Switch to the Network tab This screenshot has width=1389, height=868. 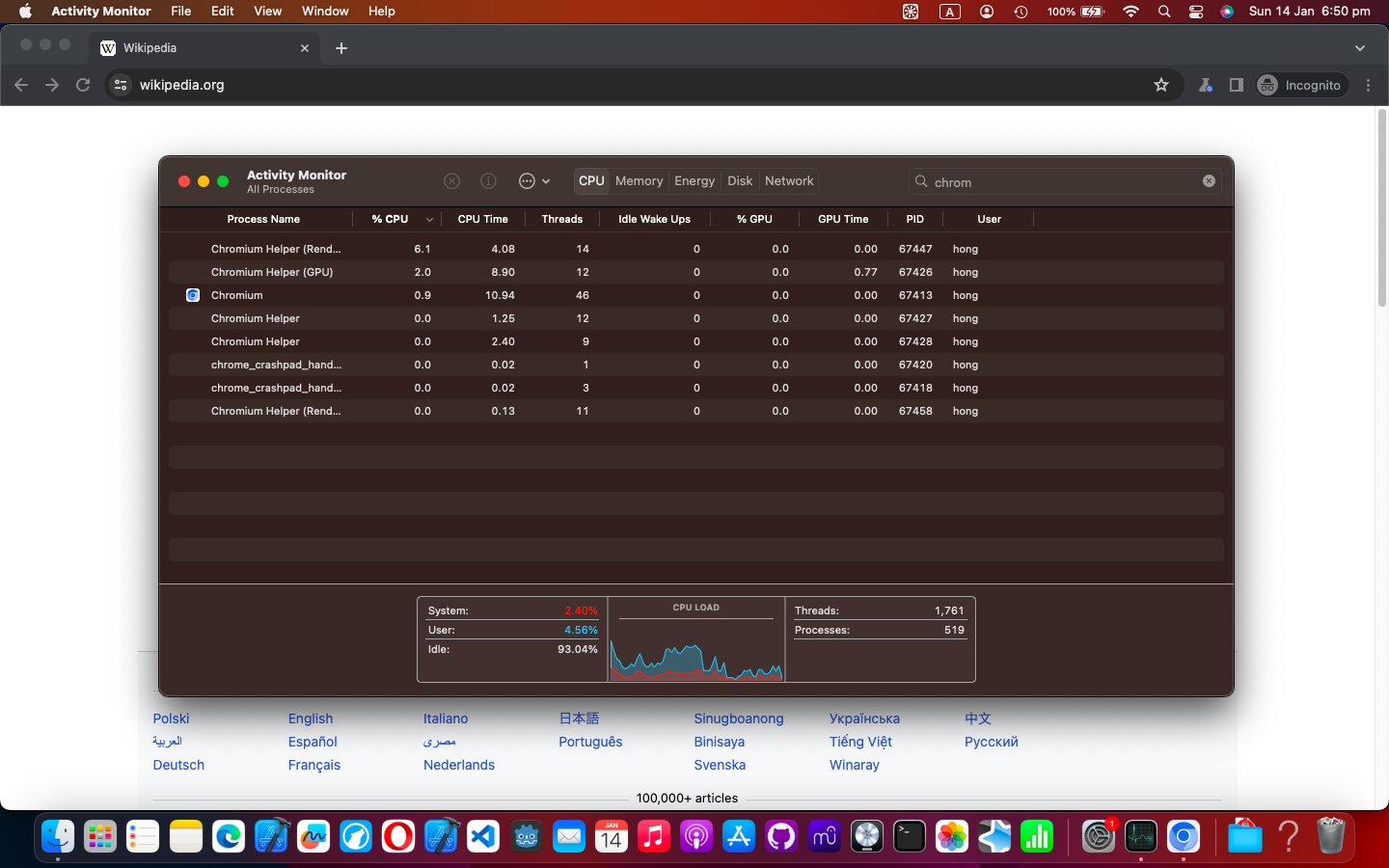pyautogui.click(x=788, y=180)
